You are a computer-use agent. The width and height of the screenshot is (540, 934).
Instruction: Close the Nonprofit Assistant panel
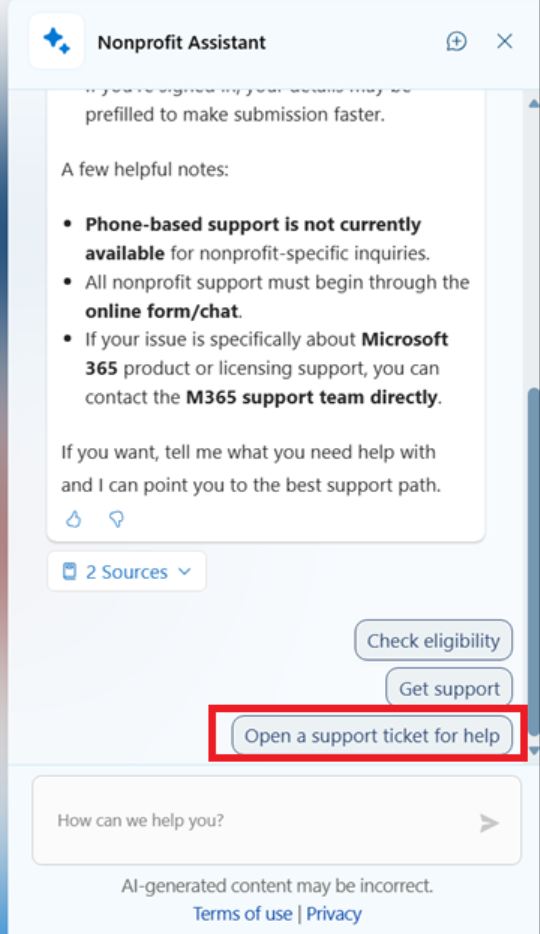click(504, 41)
